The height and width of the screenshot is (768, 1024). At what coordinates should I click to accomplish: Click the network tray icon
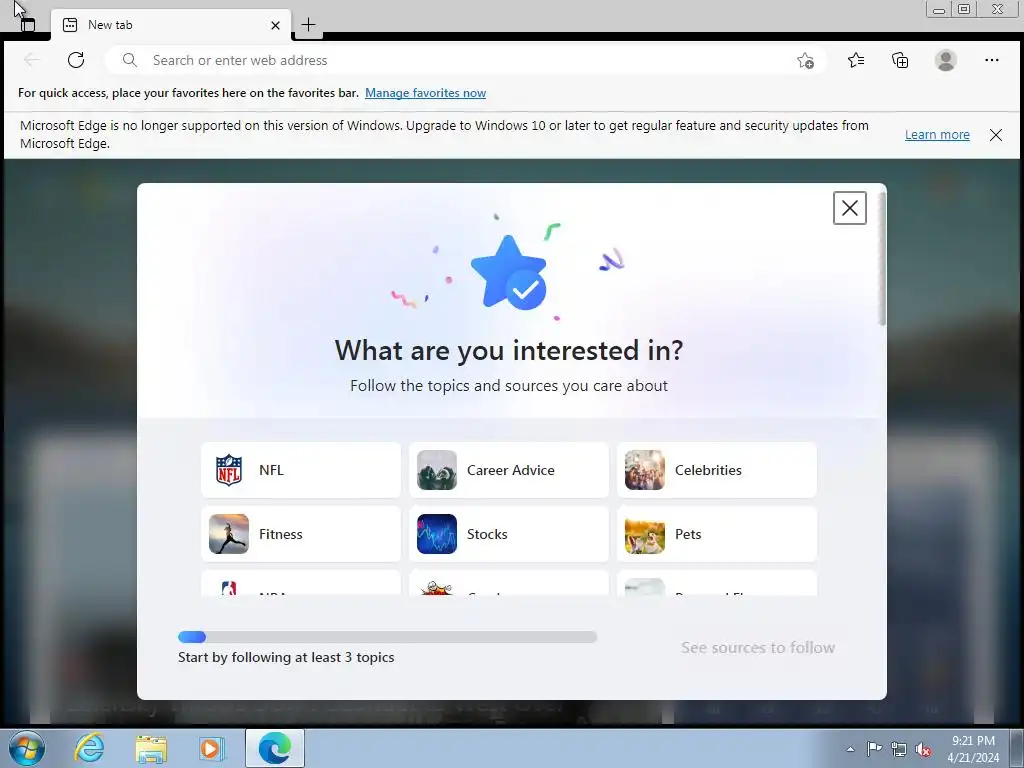[x=899, y=749]
